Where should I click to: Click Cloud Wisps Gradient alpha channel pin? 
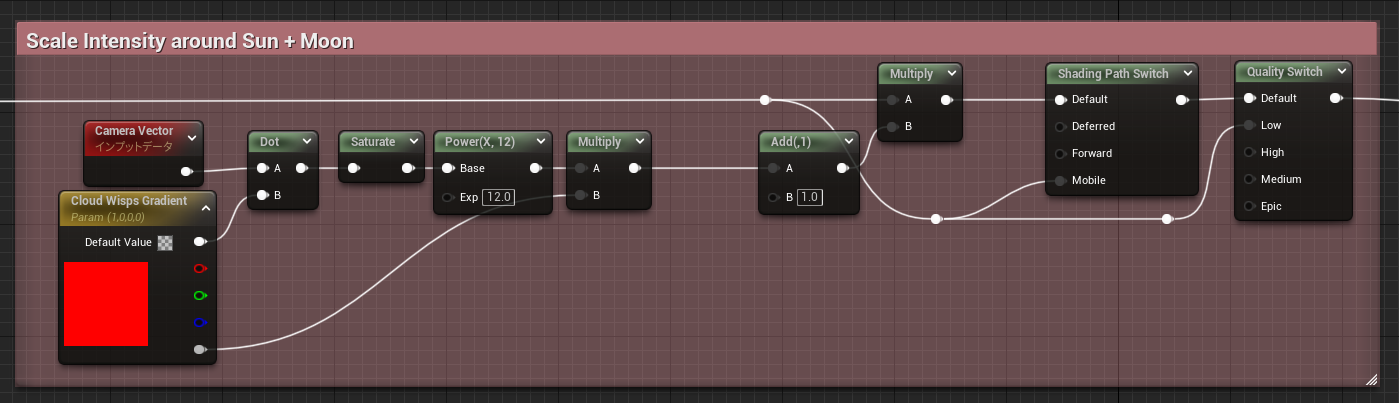[200, 349]
